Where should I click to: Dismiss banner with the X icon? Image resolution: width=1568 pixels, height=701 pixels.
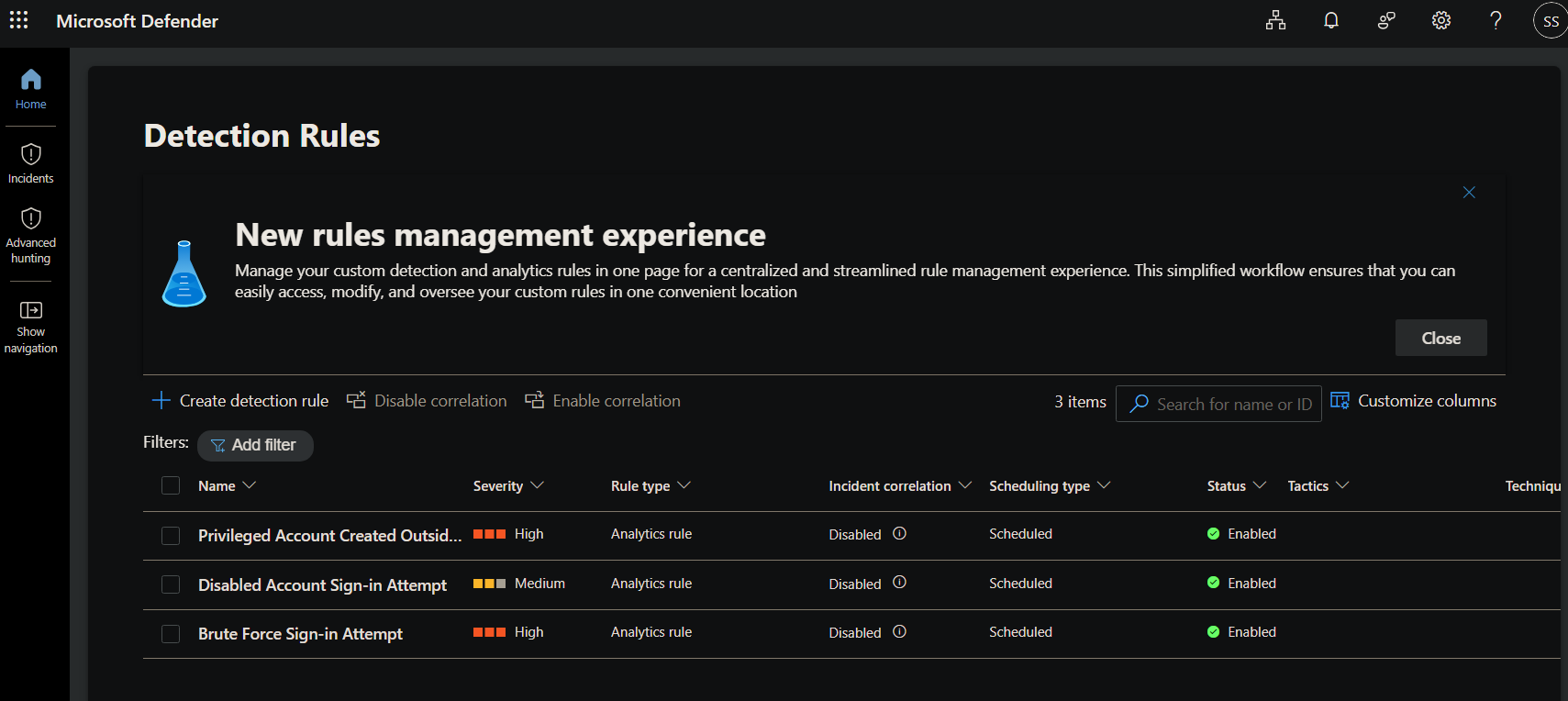[1469, 192]
